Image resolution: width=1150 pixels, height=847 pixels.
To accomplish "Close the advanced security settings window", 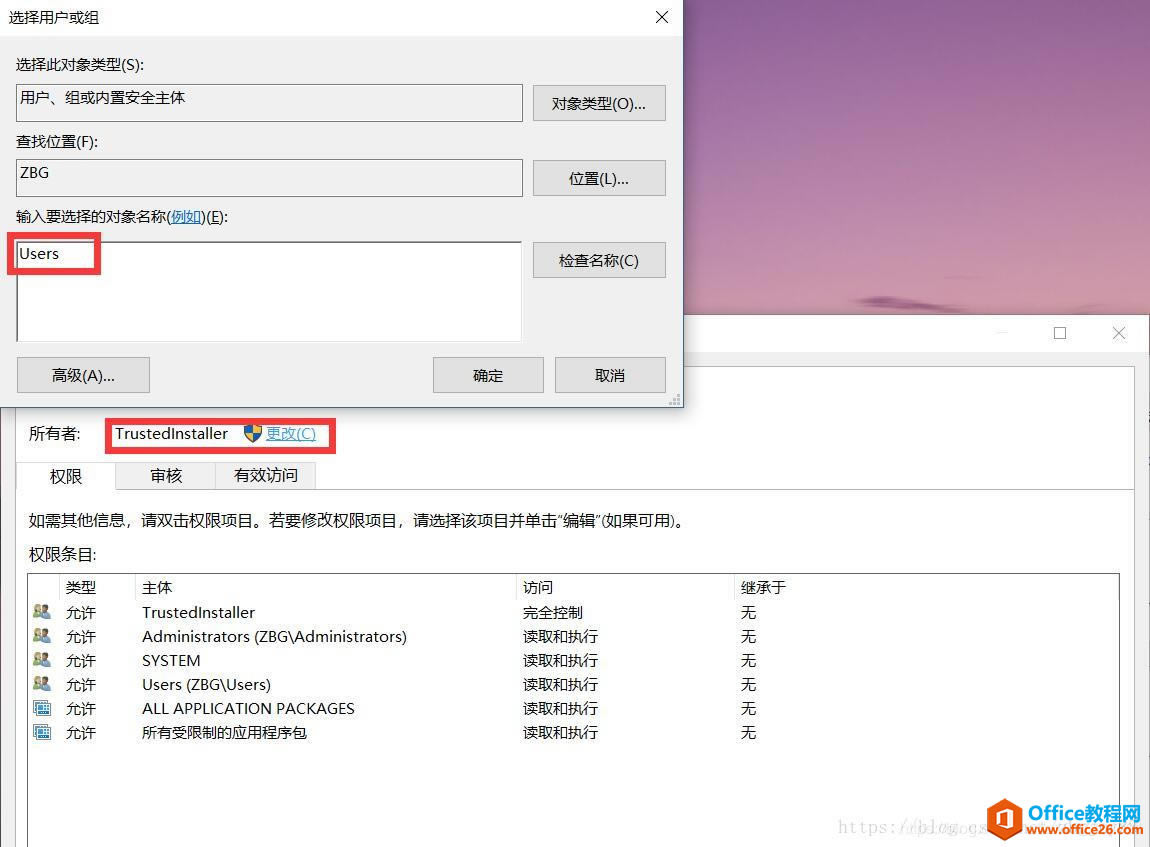I will click(x=1118, y=333).
